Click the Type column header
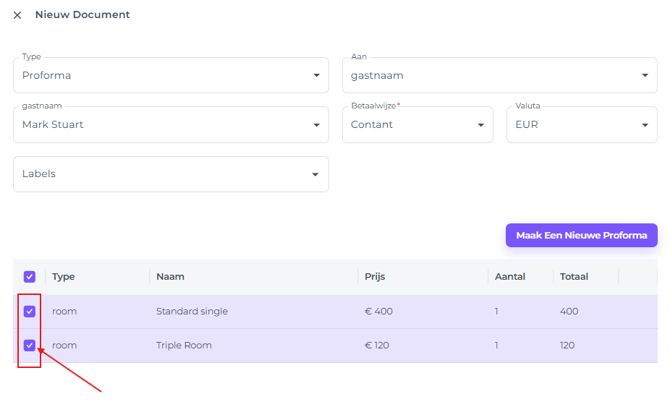This screenshot has width=670, height=407. click(x=64, y=277)
